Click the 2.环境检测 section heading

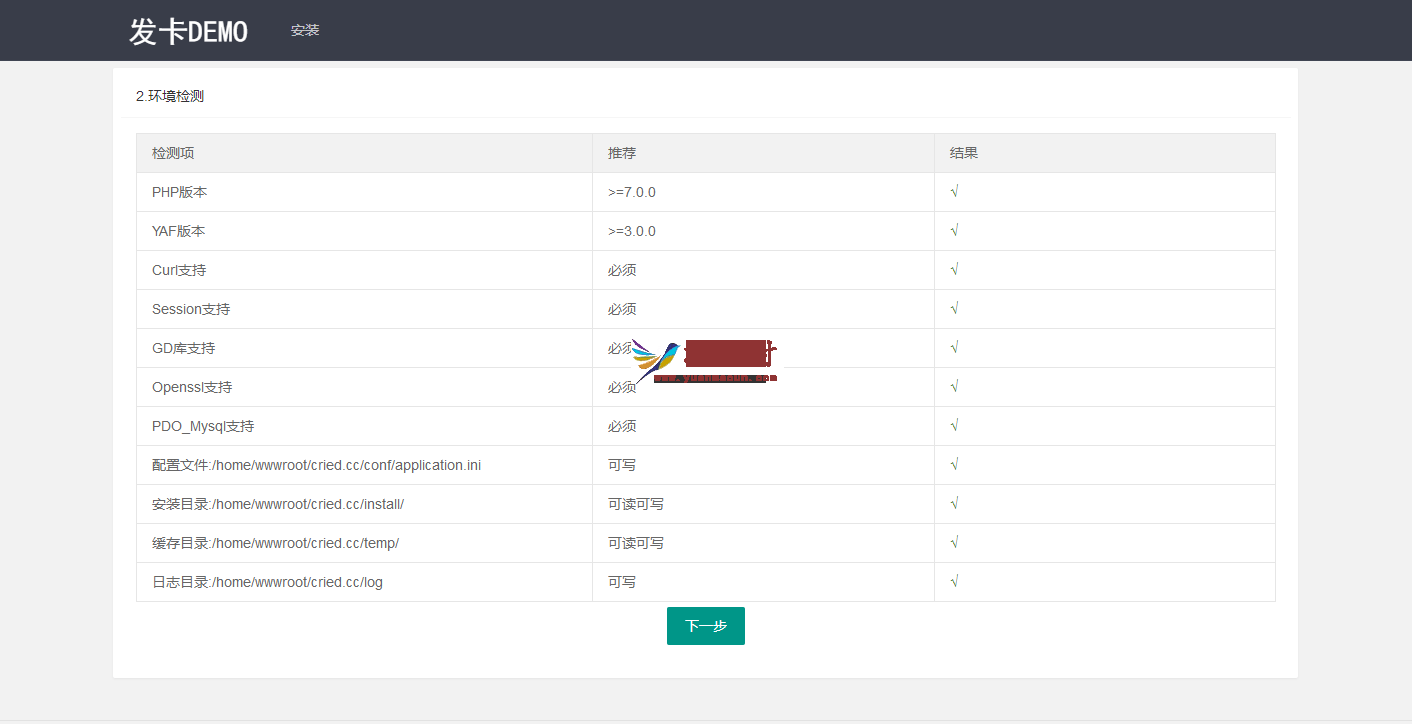point(170,96)
